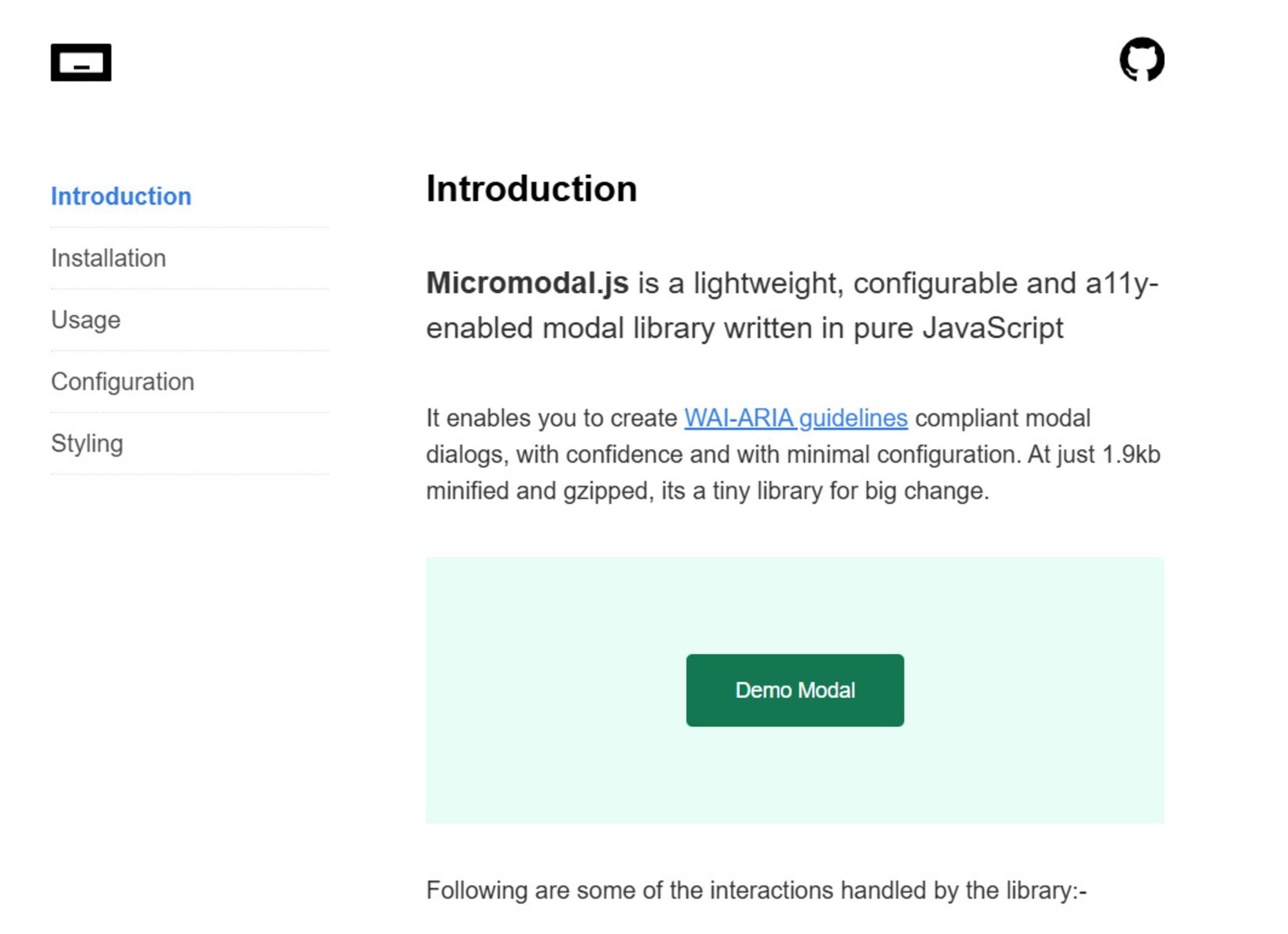Select Introduction in the sidebar
The image size is (1288, 934).
[121, 196]
